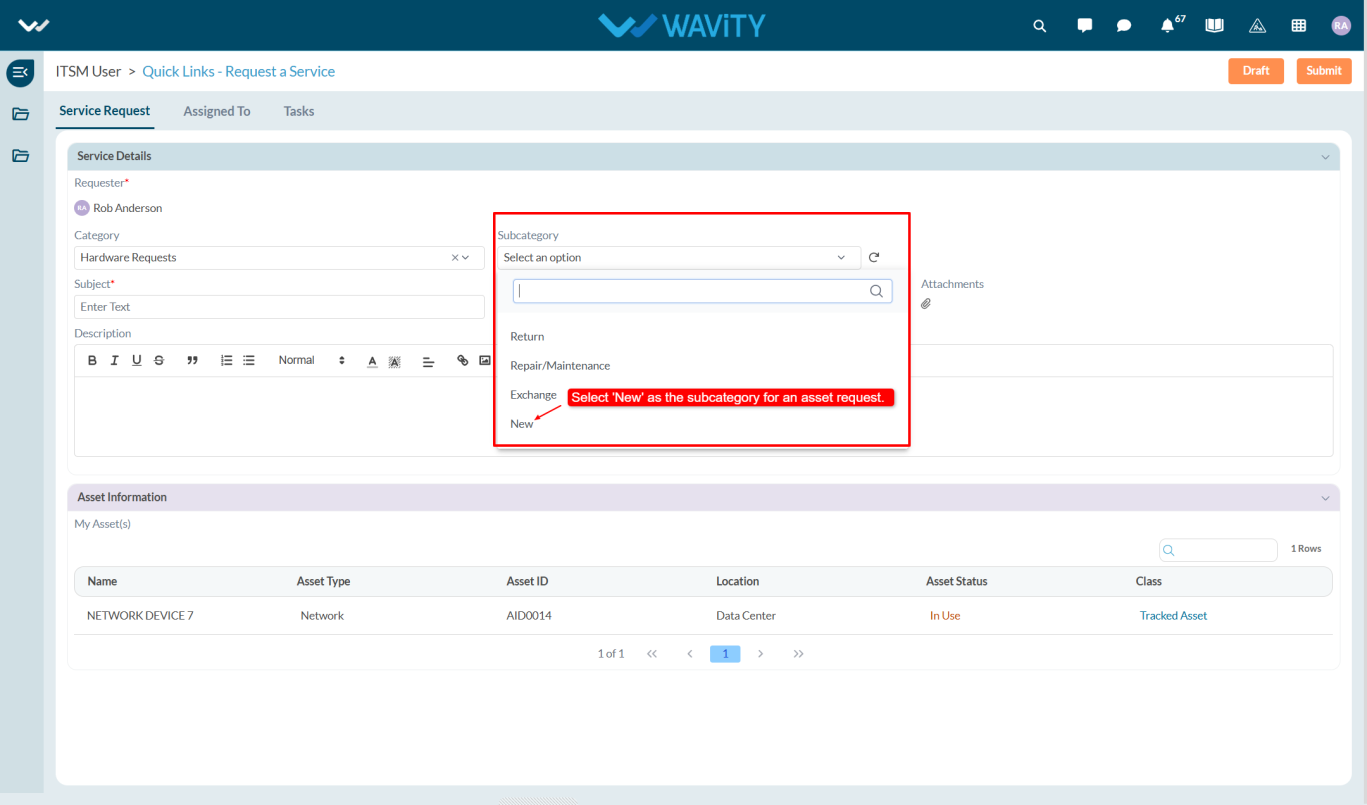Click inside the Description text area

[x=703, y=416]
